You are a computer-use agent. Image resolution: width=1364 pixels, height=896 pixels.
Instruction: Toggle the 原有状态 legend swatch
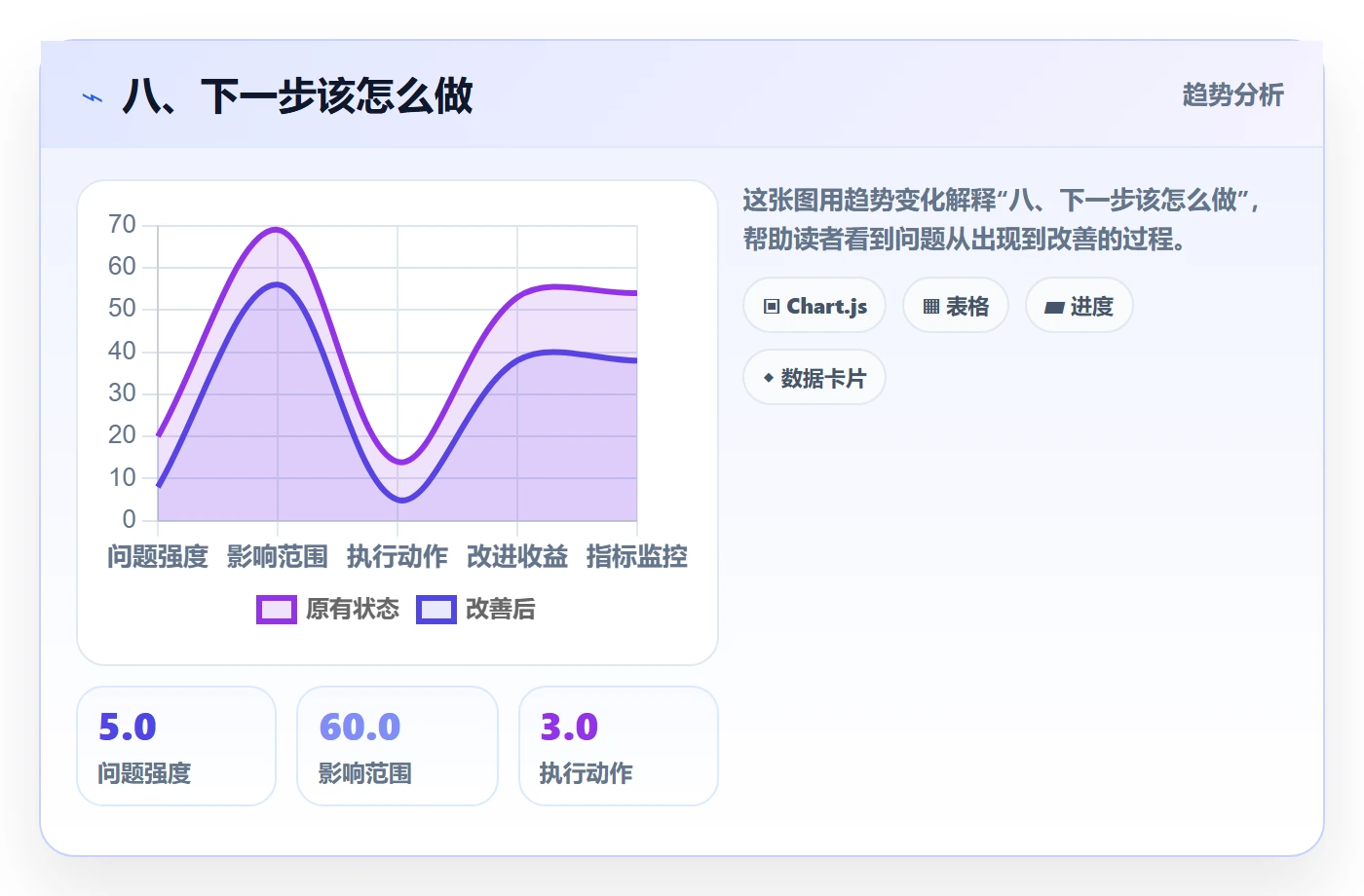coord(277,610)
